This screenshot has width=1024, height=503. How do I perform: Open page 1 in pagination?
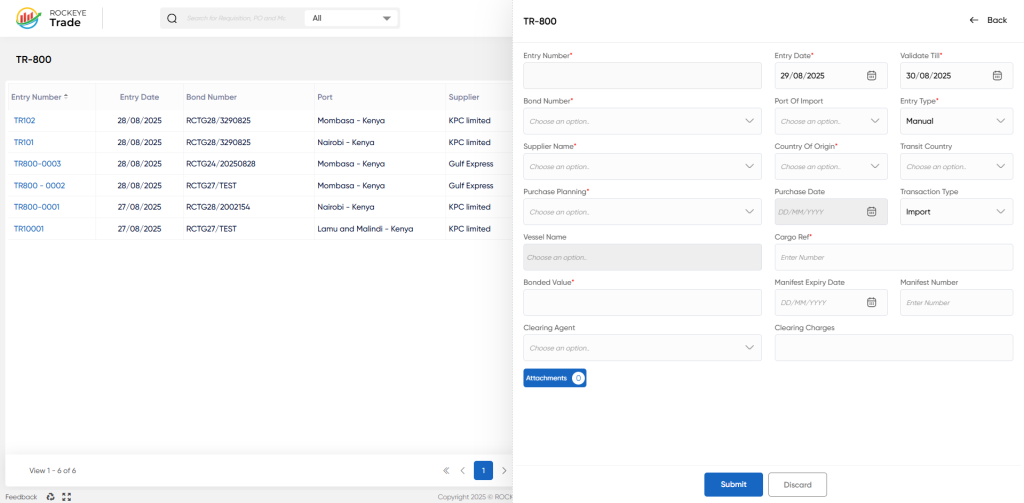[483, 470]
